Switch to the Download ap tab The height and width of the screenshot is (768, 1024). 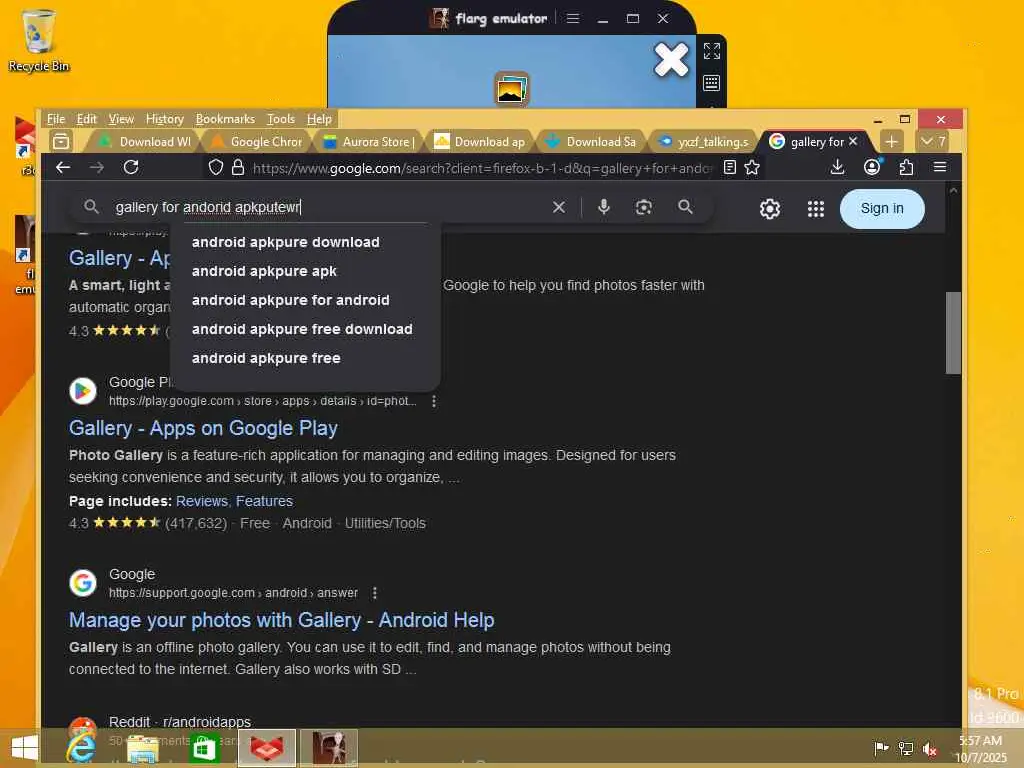[x=481, y=142]
